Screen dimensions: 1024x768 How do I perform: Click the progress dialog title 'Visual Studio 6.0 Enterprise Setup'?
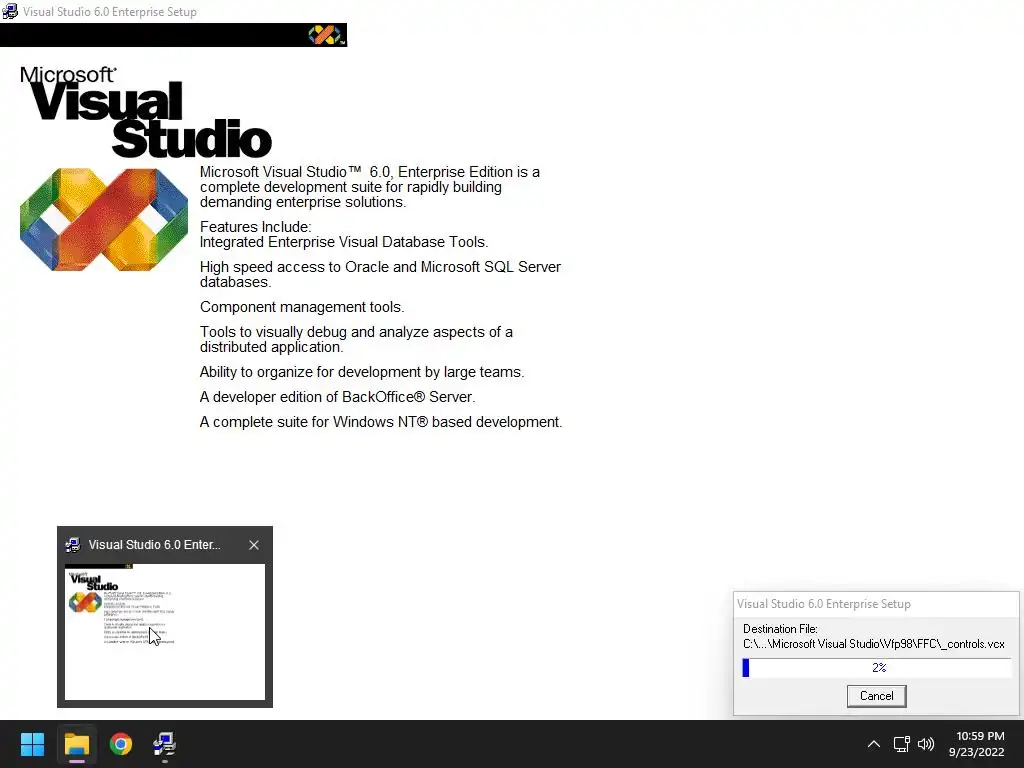pyautogui.click(x=824, y=604)
